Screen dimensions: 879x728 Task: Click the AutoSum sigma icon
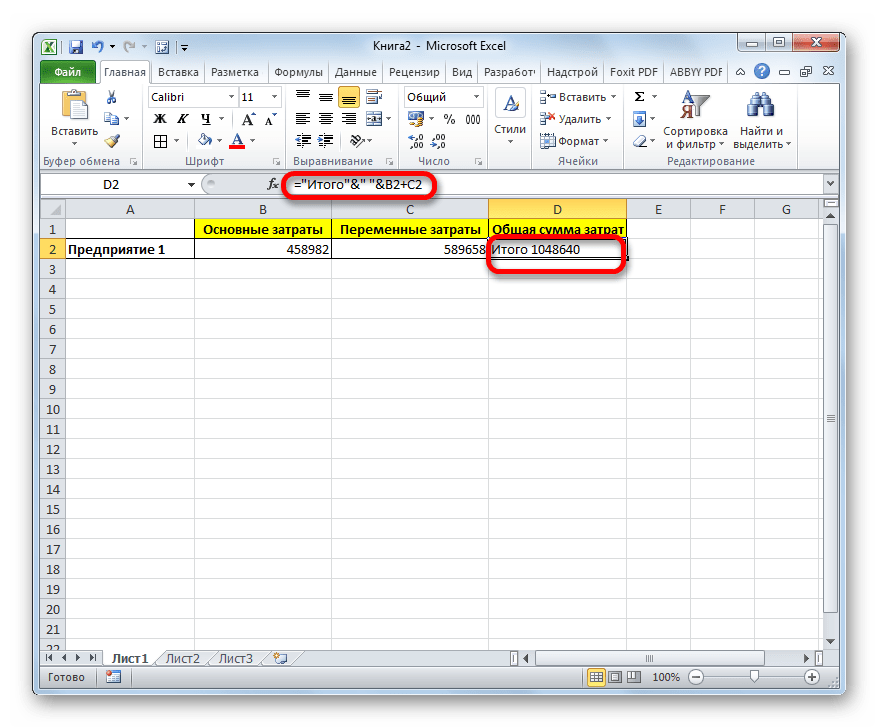click(638, 97)
